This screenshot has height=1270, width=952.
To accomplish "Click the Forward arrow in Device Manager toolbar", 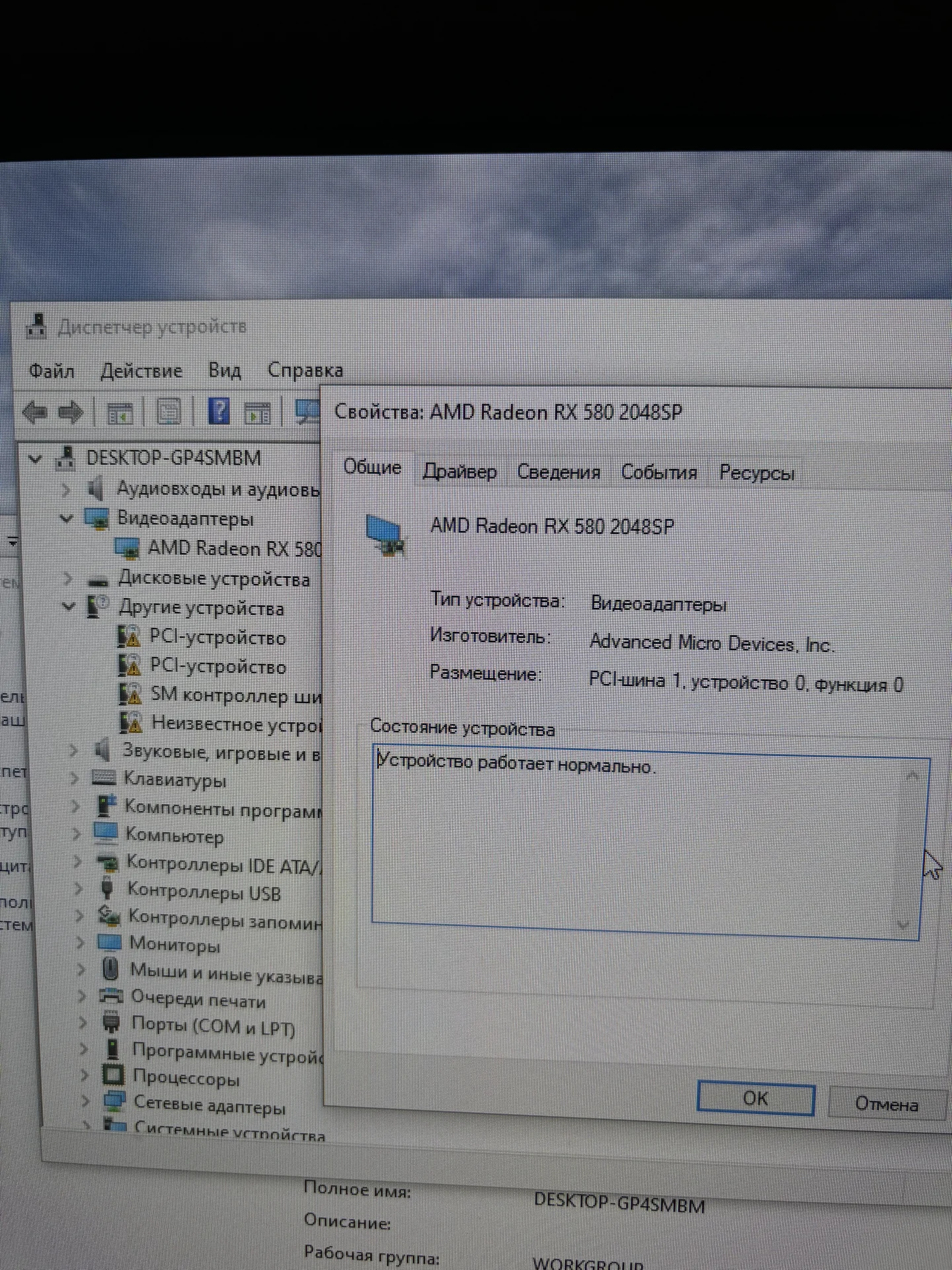I will pyautogui.click(x=71, y=413).
